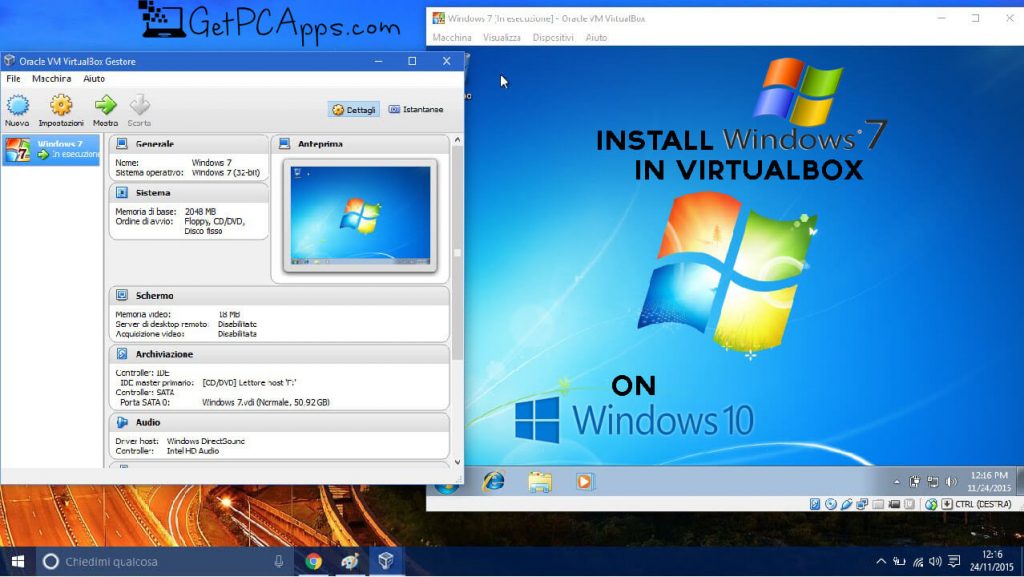Viewport: 1024px width, 577px height.
Task: Expand hidden icons chevron in system tray
Action: click(882, 561)
